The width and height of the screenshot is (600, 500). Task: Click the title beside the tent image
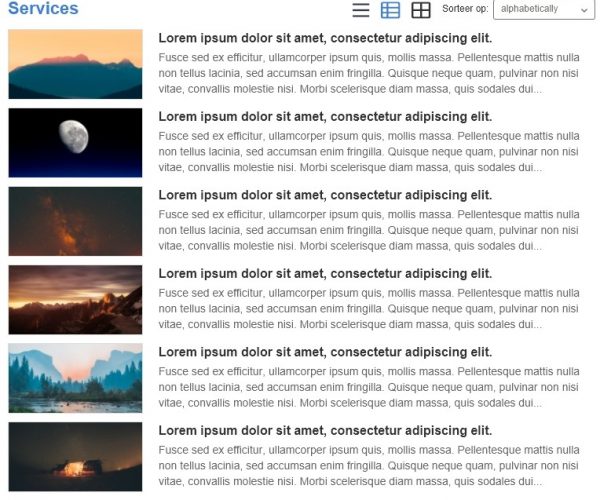[x=325, y=431]
